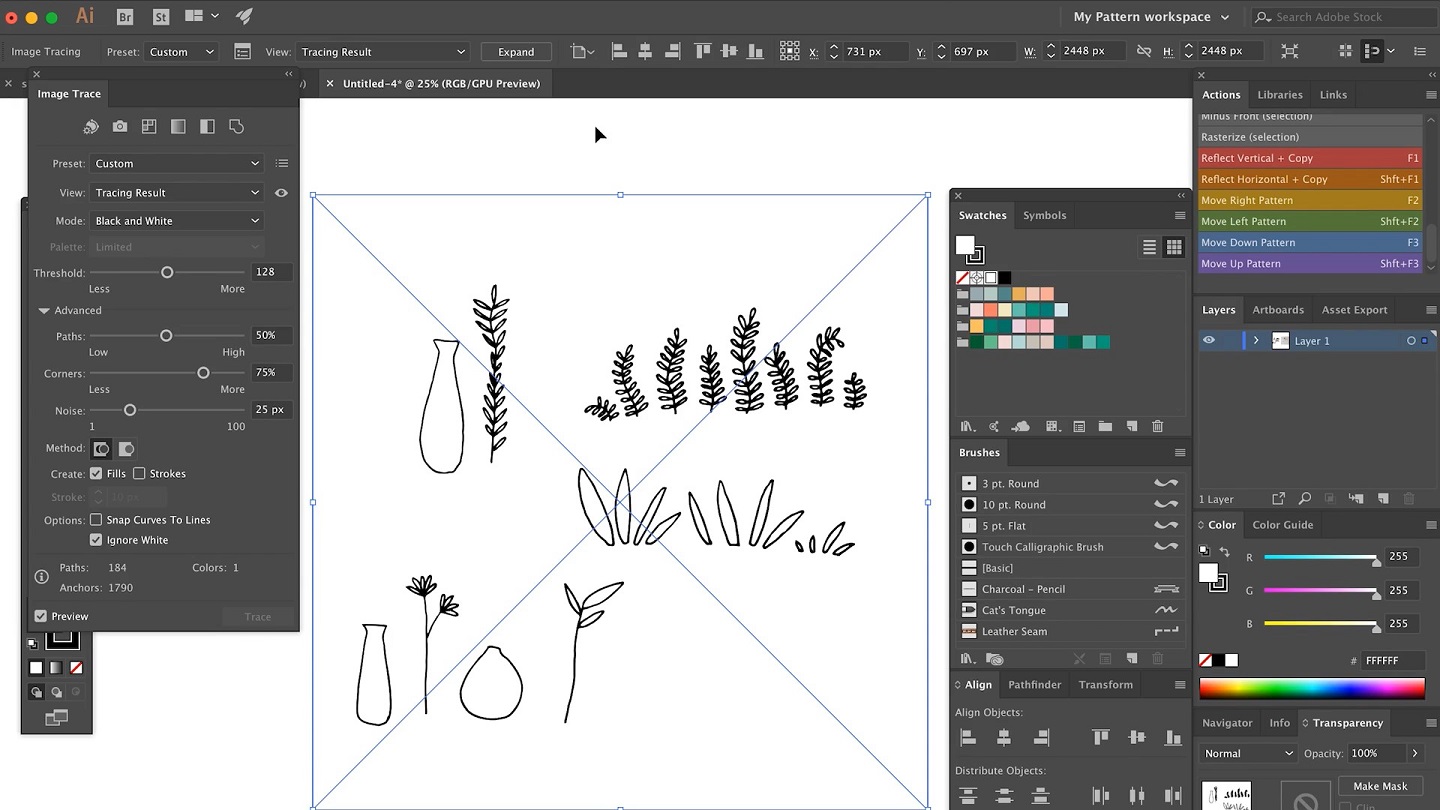Click the New Swatch icon
Image resolution: width=1440 pixels, height=810 pixels.
click(x=1131, y=426)
